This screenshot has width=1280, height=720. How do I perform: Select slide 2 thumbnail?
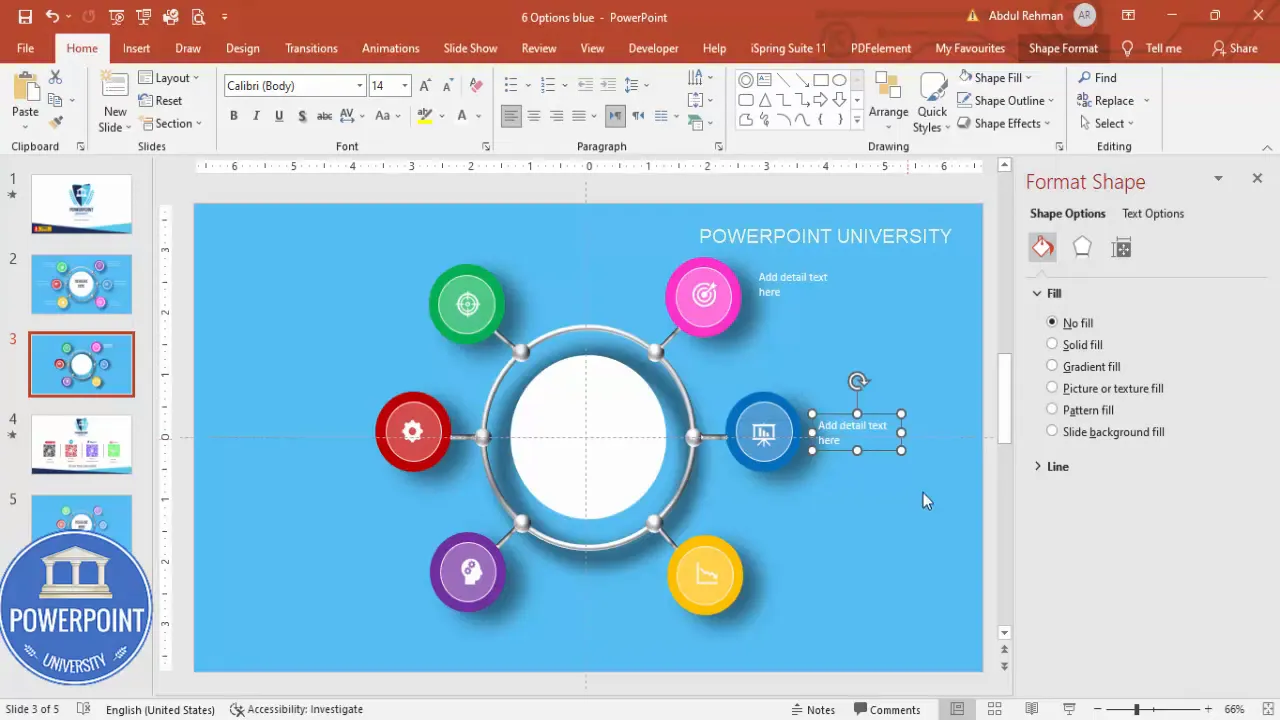[81, 284]
